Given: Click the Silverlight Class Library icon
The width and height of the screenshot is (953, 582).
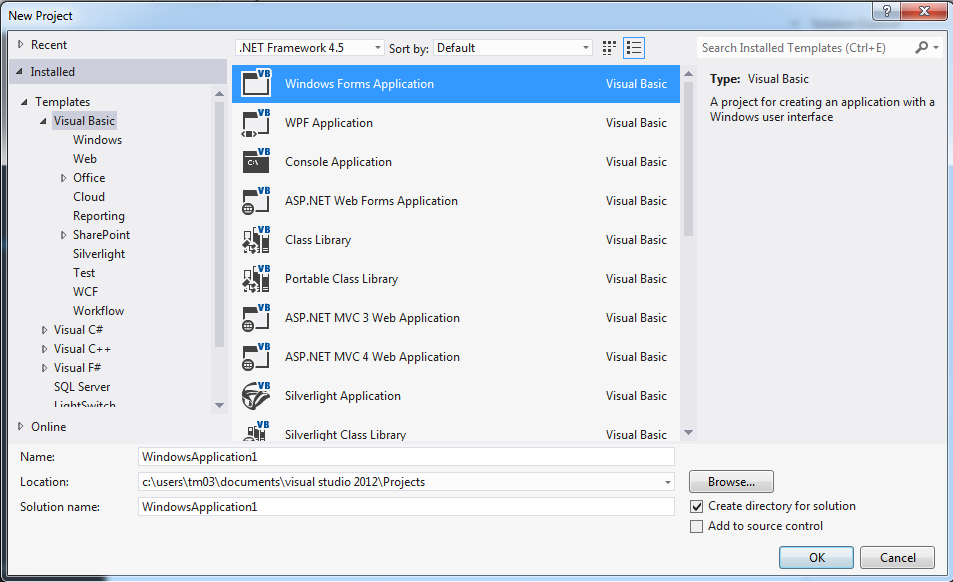Looking at the screenshot, I should 256,431.
